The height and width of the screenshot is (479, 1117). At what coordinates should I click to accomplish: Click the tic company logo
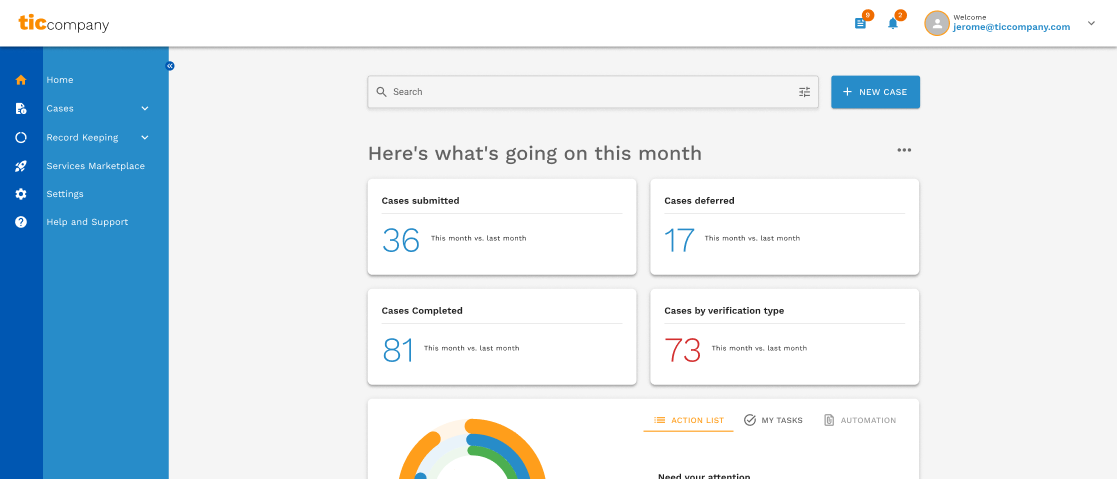pyautogui.click(x=63, y=24)
